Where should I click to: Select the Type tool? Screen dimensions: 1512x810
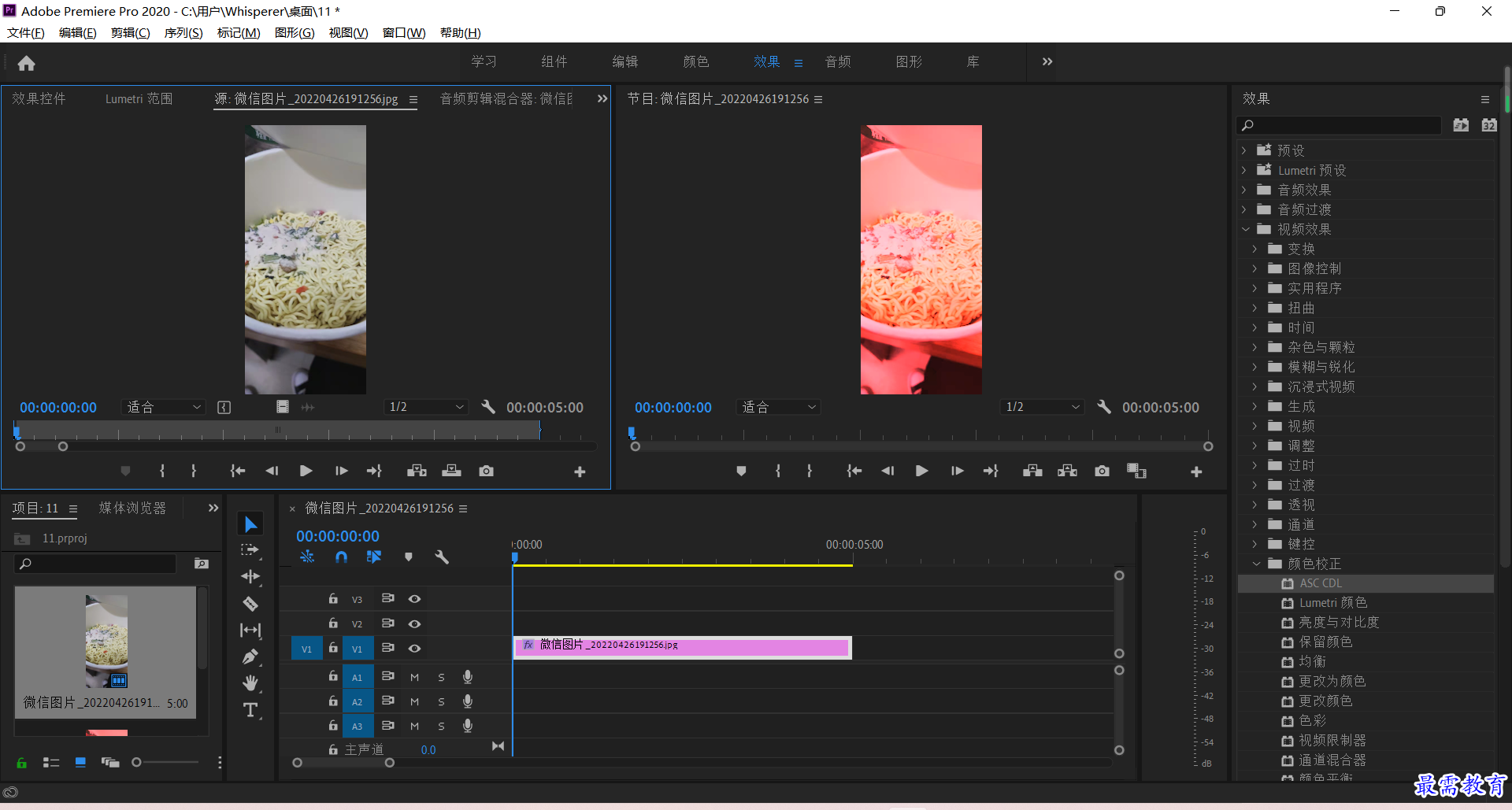250,710
